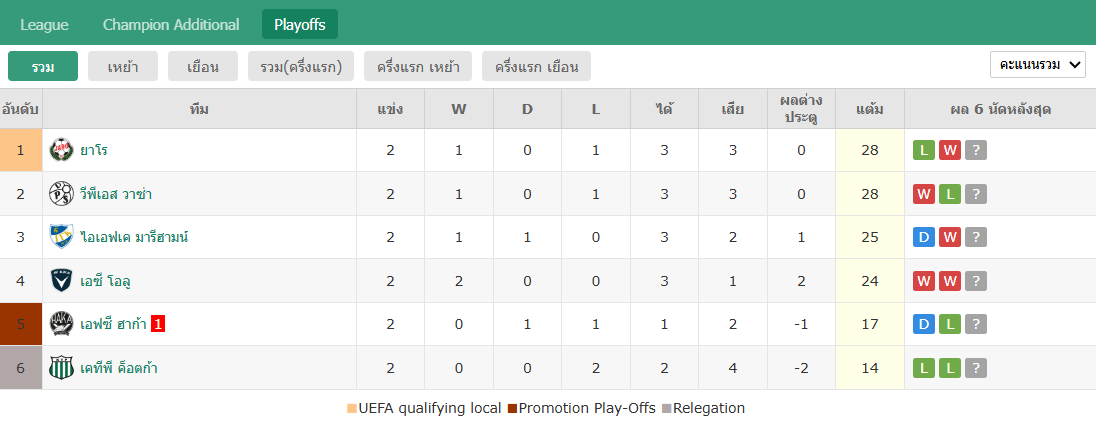Screen dimensions: 1096x421
Task: Select the เหย้า home filter
Action: click(x=123, y=66)
